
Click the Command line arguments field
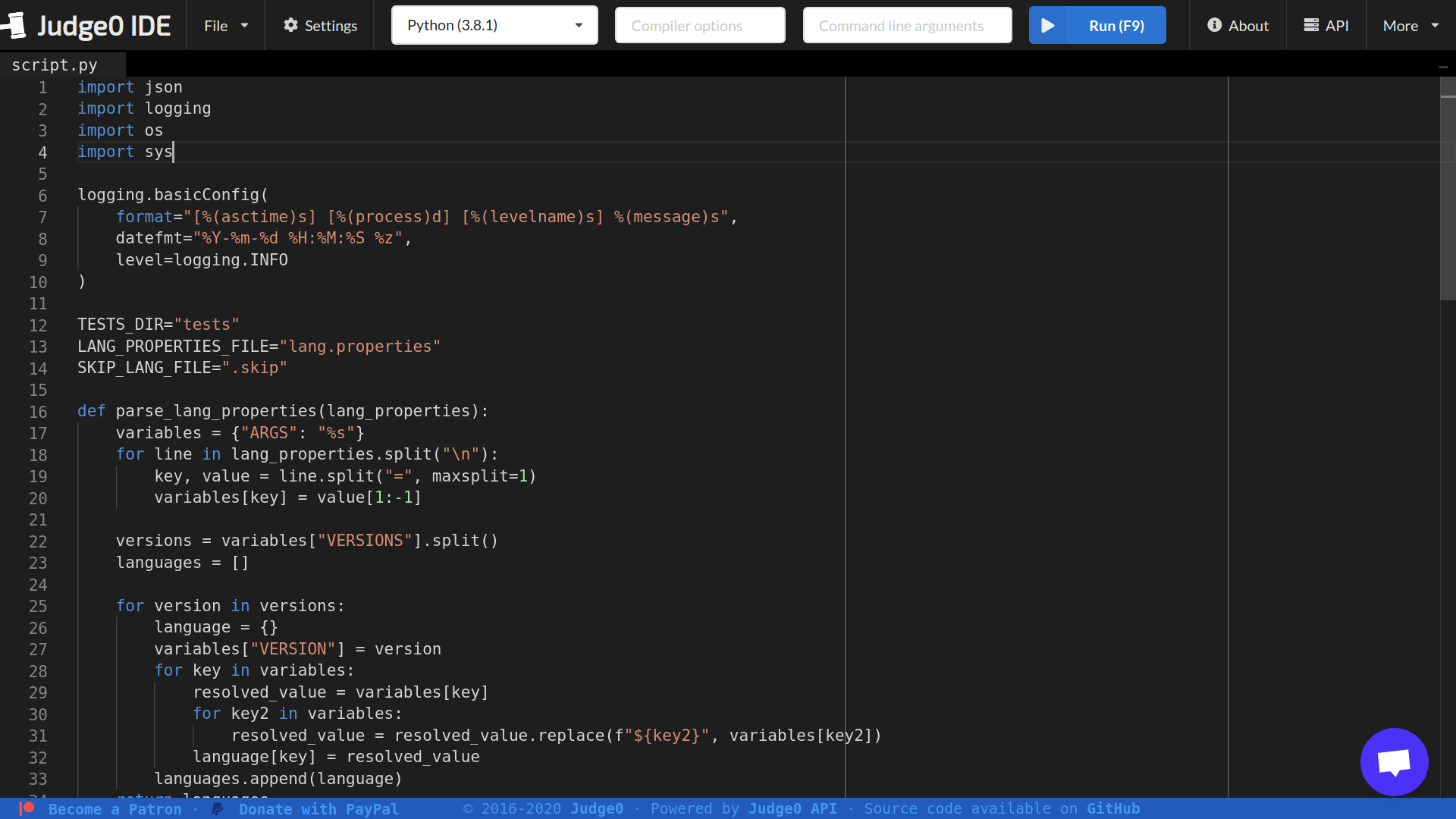click(907, 25)
